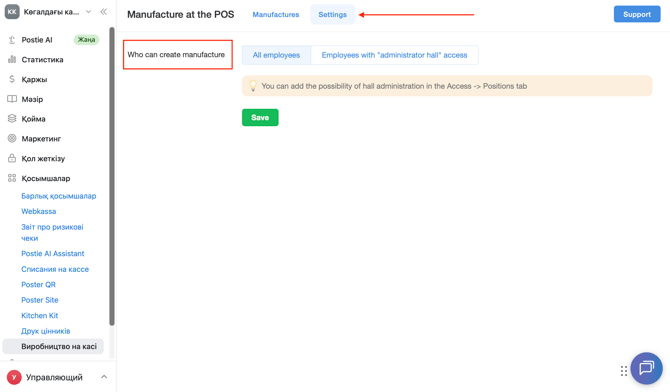The height and width of the screenshot is (392, 670).
Task: Open Қаржы menu item
Action: (34, 79)
